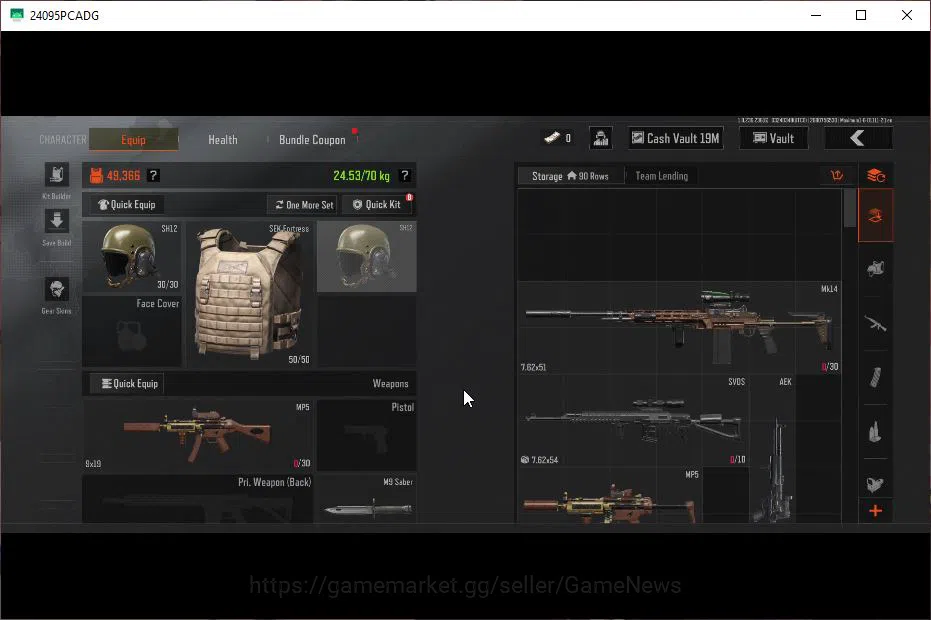Screen dimensions: 931x620
Task: Select the AEK rifle in storage
Action: [772, 449]
